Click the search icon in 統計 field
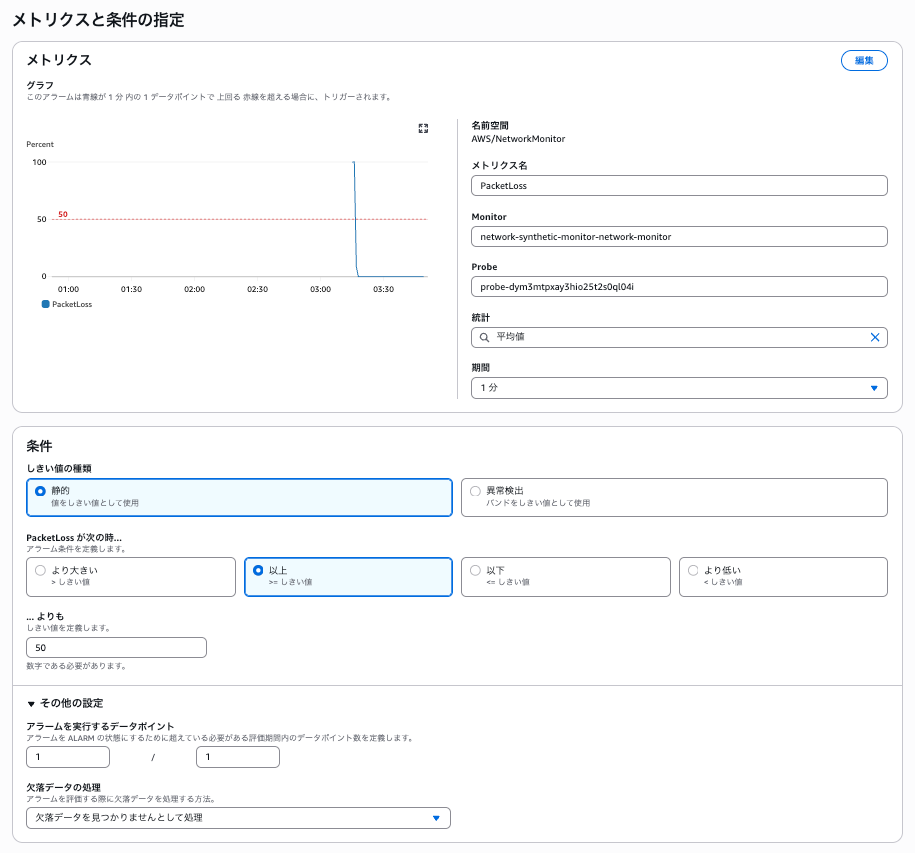The width and height of the screenshot is (915, 853). pos(484,337)
